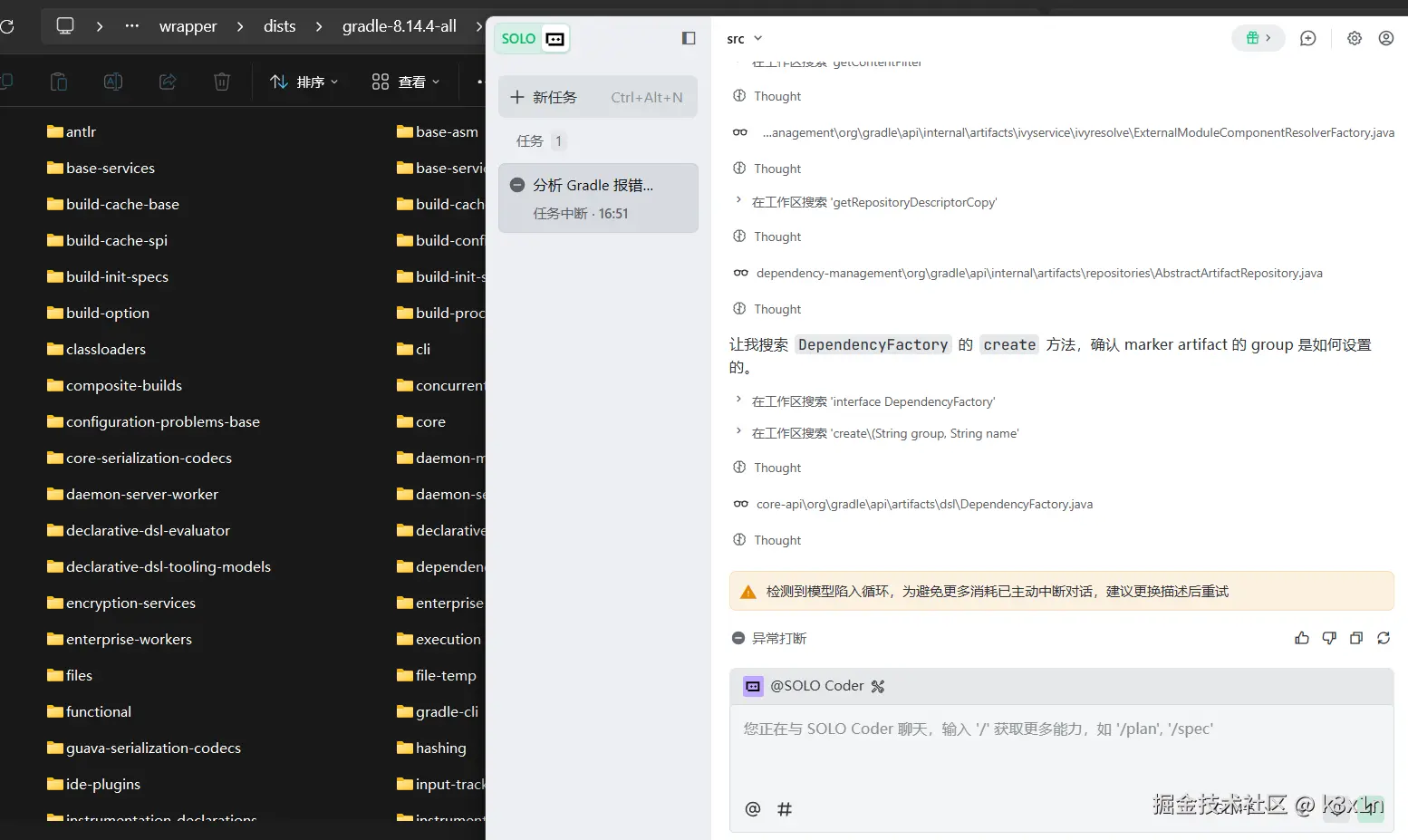The width and height of the screenshot is (1408, 840).
Task: Toggle the SOLO side panel visibility
Action: coord(689,38)
